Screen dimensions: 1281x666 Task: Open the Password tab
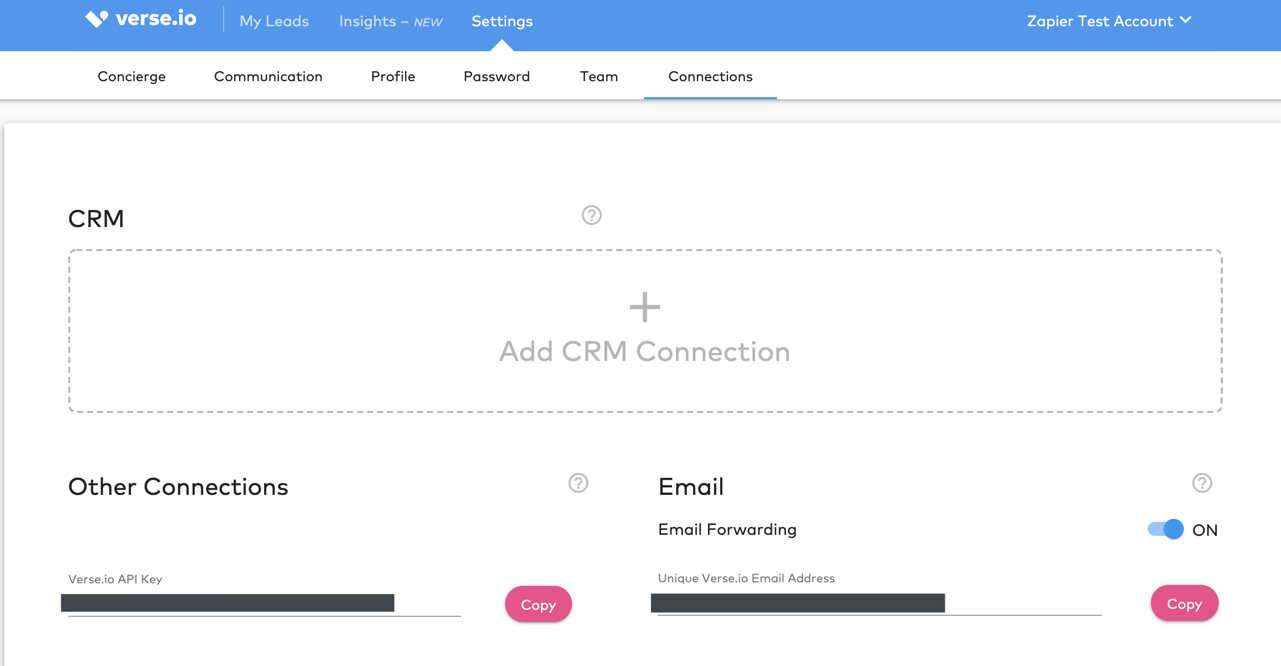[x=497, y=76]
